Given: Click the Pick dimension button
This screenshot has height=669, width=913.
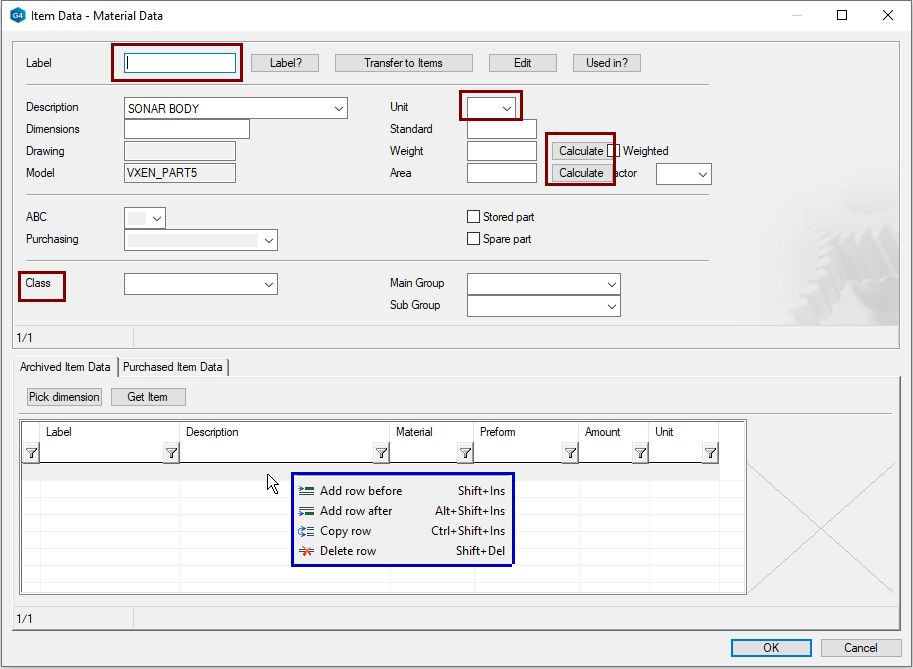Looking at the screenshot, I should point(64,397).
